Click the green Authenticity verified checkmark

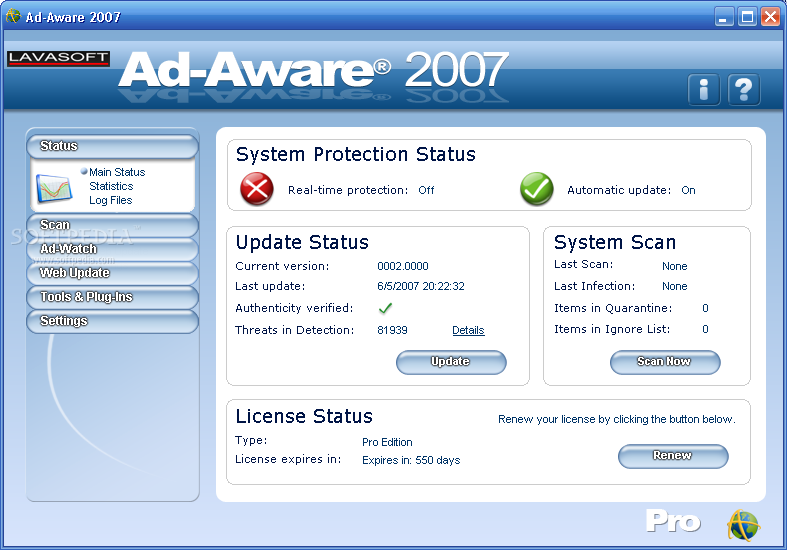click(385, 308)
